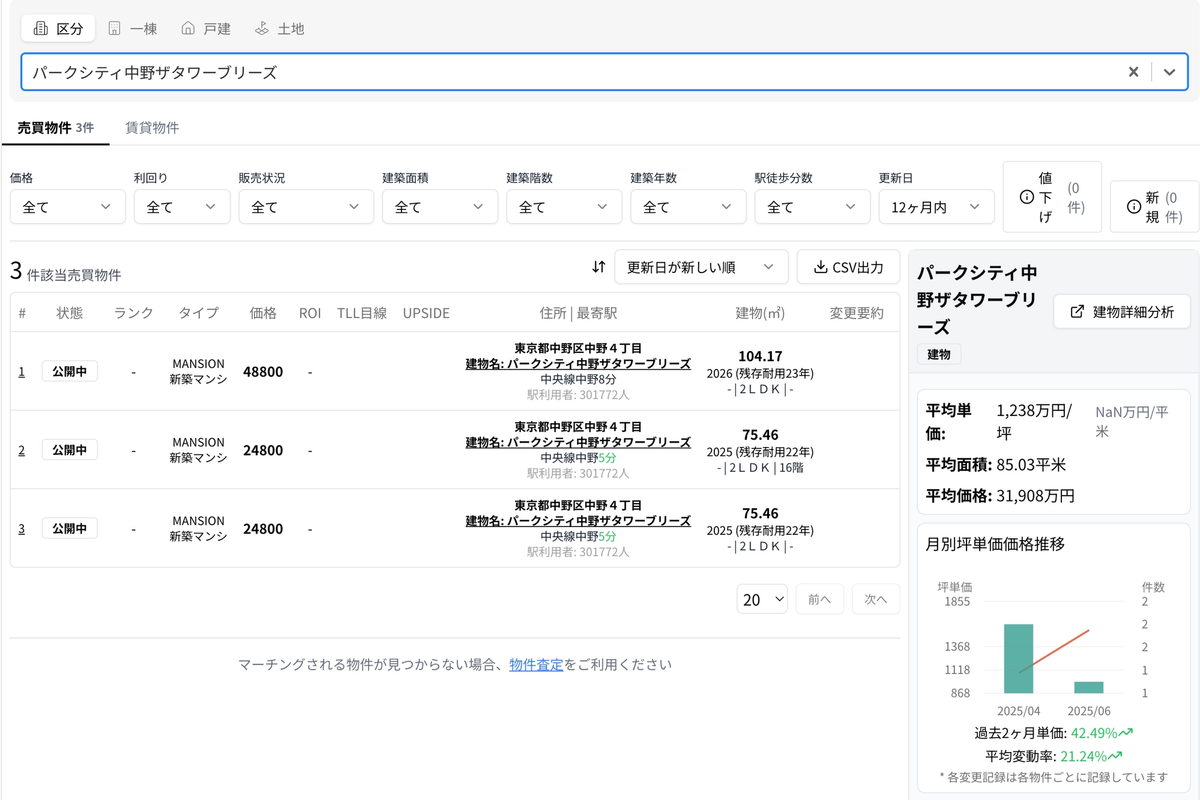Screen dimensions: 1200x800
Task: Open 建物詳細分析 building analysis
Action: pos(1121,311)
